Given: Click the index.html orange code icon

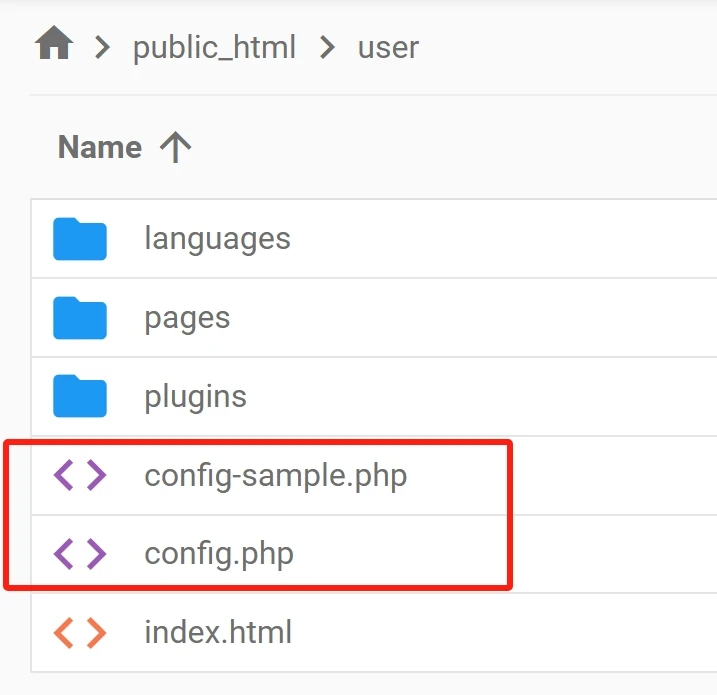Looking at the screenshot, I should tap(80, 632).
